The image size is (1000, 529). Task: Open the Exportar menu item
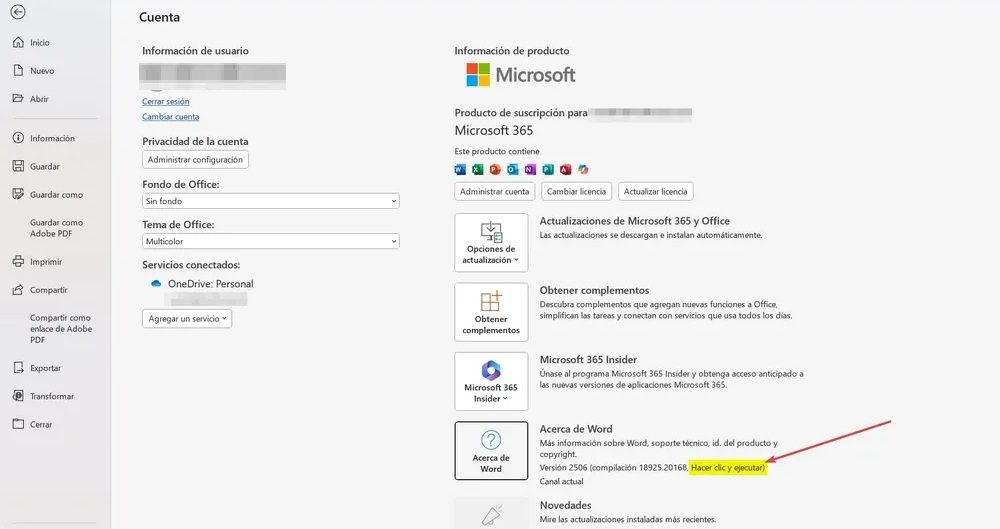tap(45, 368)
